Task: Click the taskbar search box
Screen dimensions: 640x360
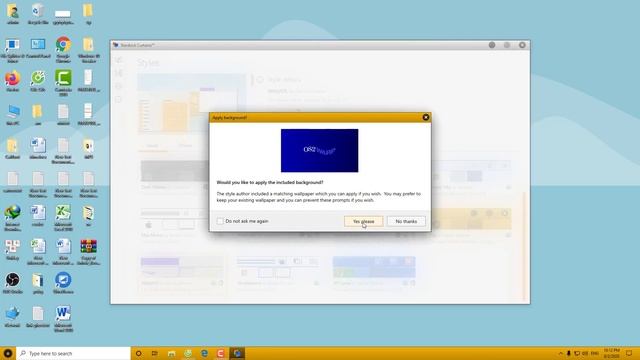Action: tap(73, 353)
